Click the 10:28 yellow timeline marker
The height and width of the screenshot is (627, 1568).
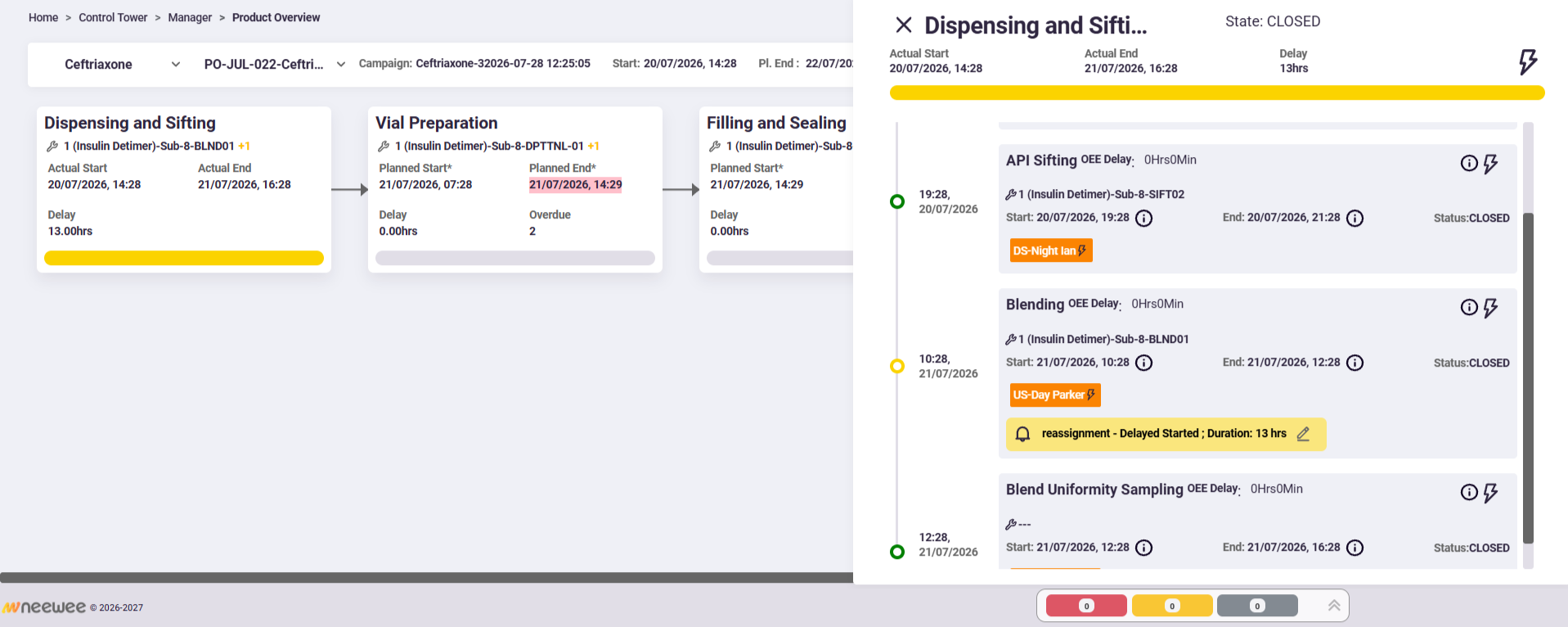[897, 366]
